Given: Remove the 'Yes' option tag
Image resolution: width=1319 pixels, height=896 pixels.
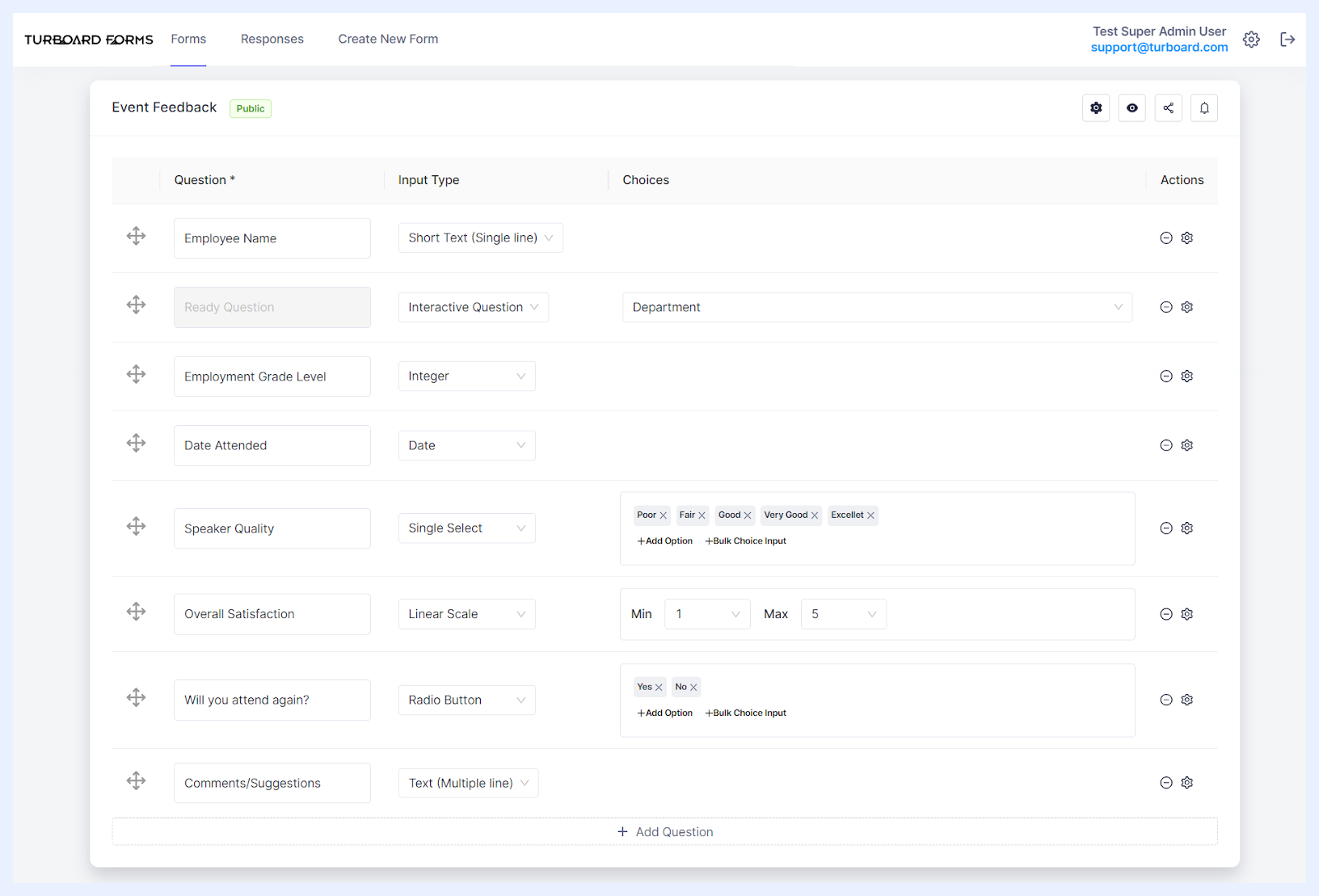Looking at the screenshot, I should (x=659, y=688).
